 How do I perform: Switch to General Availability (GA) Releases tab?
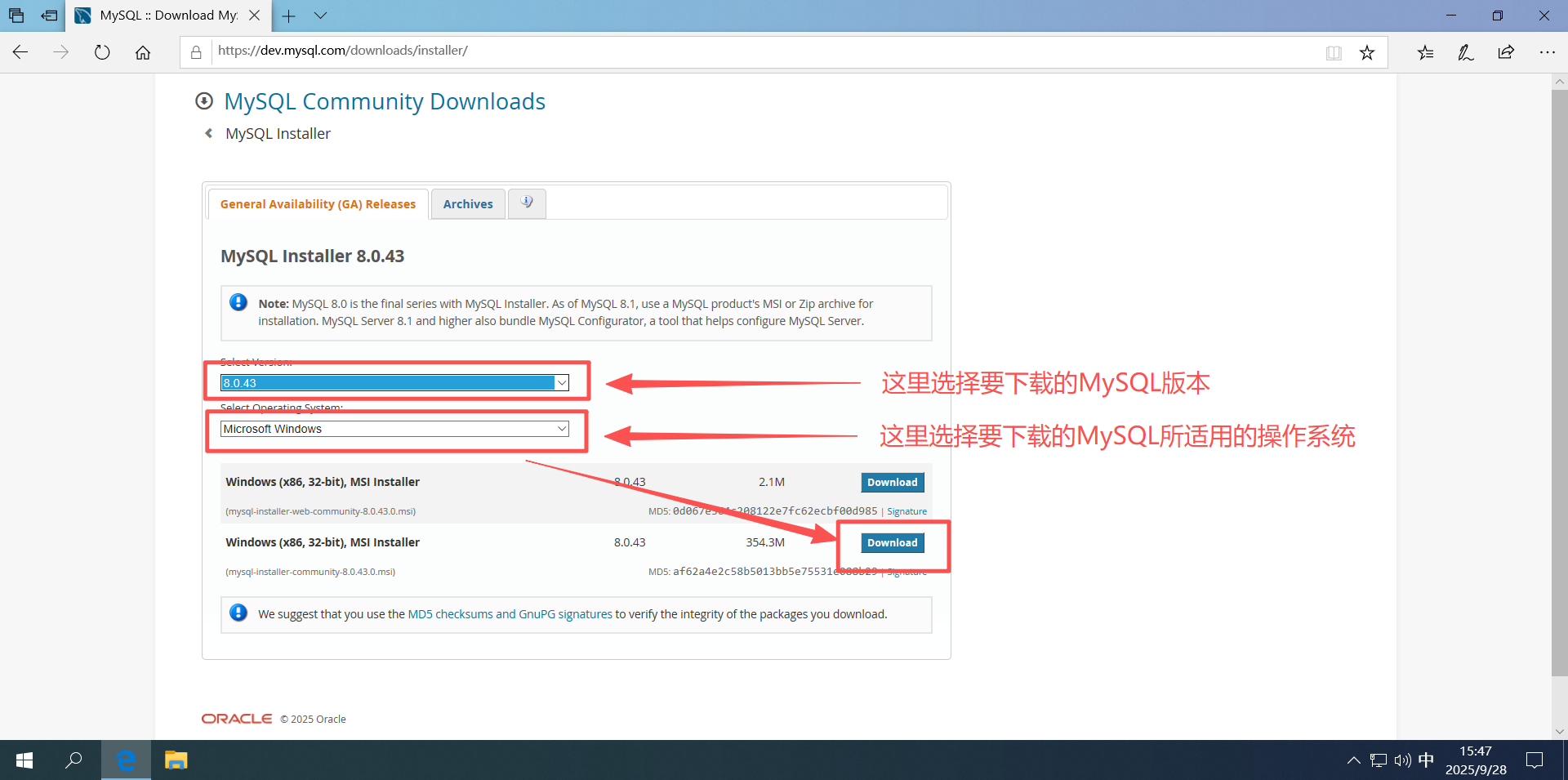[318, 204]
